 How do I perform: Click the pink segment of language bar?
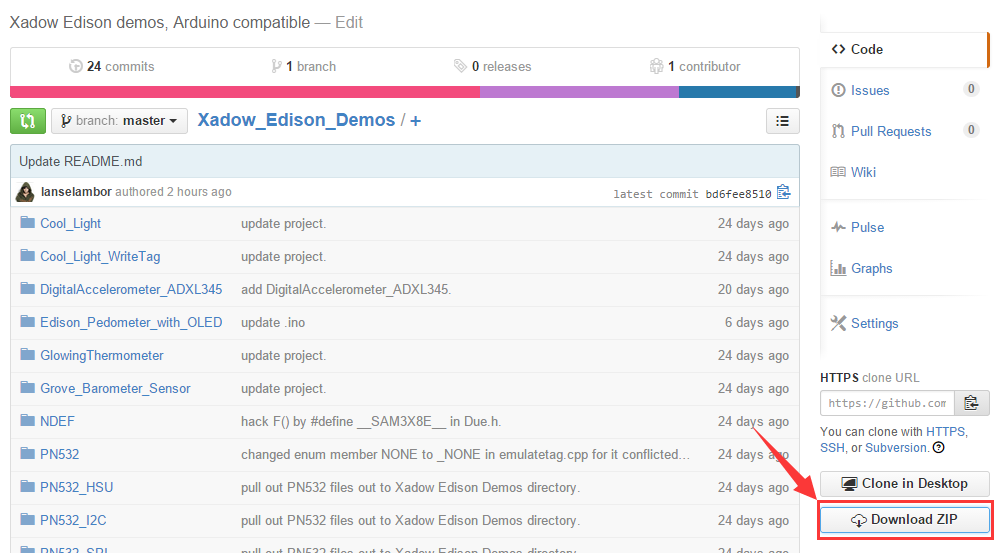[245, 92]
